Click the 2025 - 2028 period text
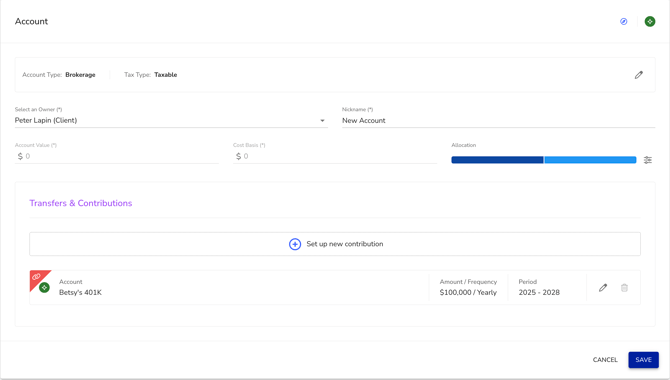 [539, 292]
